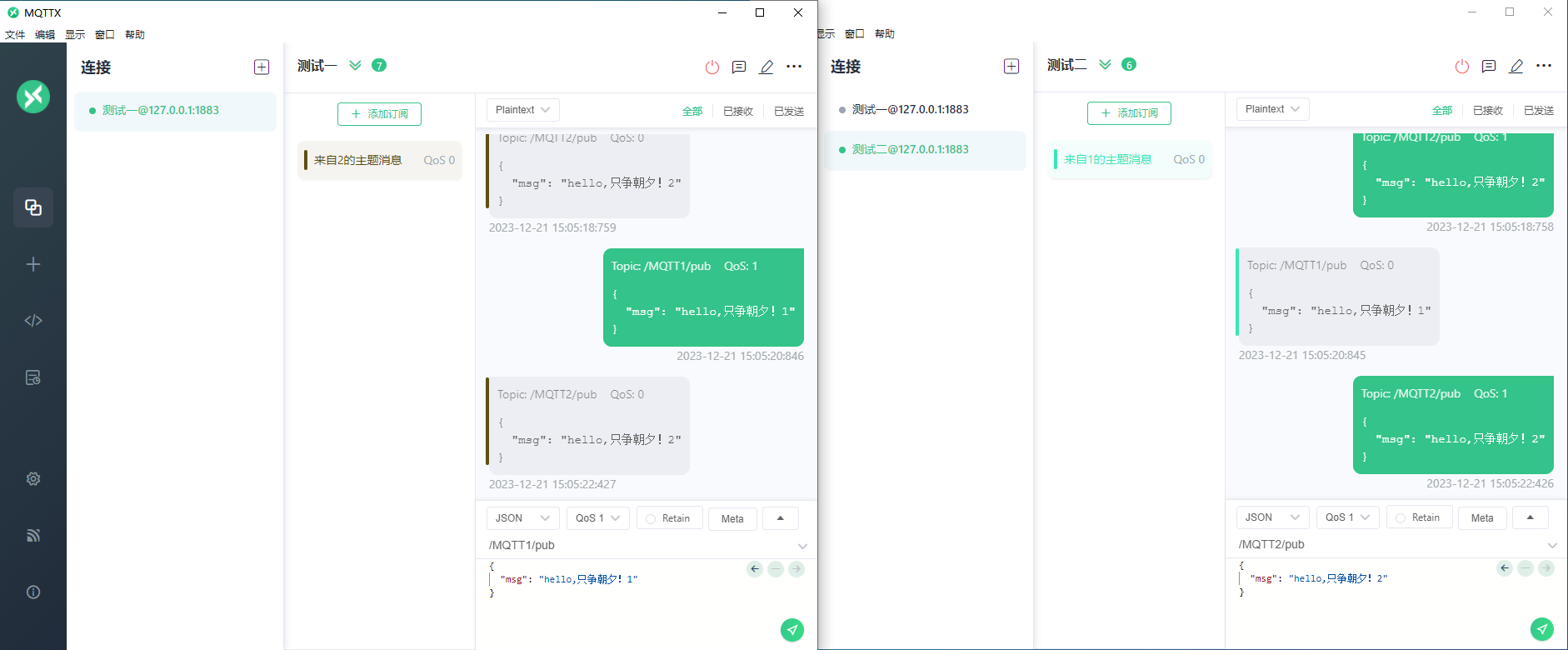Viewport: 1568px width, 650px height.
Task: Select subscription 来自1的主题消息
Action: tap(1130, 159)
